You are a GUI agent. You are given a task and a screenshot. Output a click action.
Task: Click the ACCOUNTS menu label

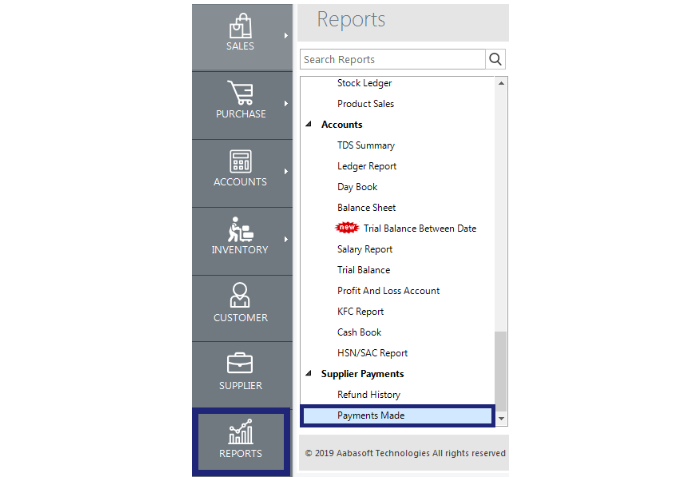click(x=240, y=182)
